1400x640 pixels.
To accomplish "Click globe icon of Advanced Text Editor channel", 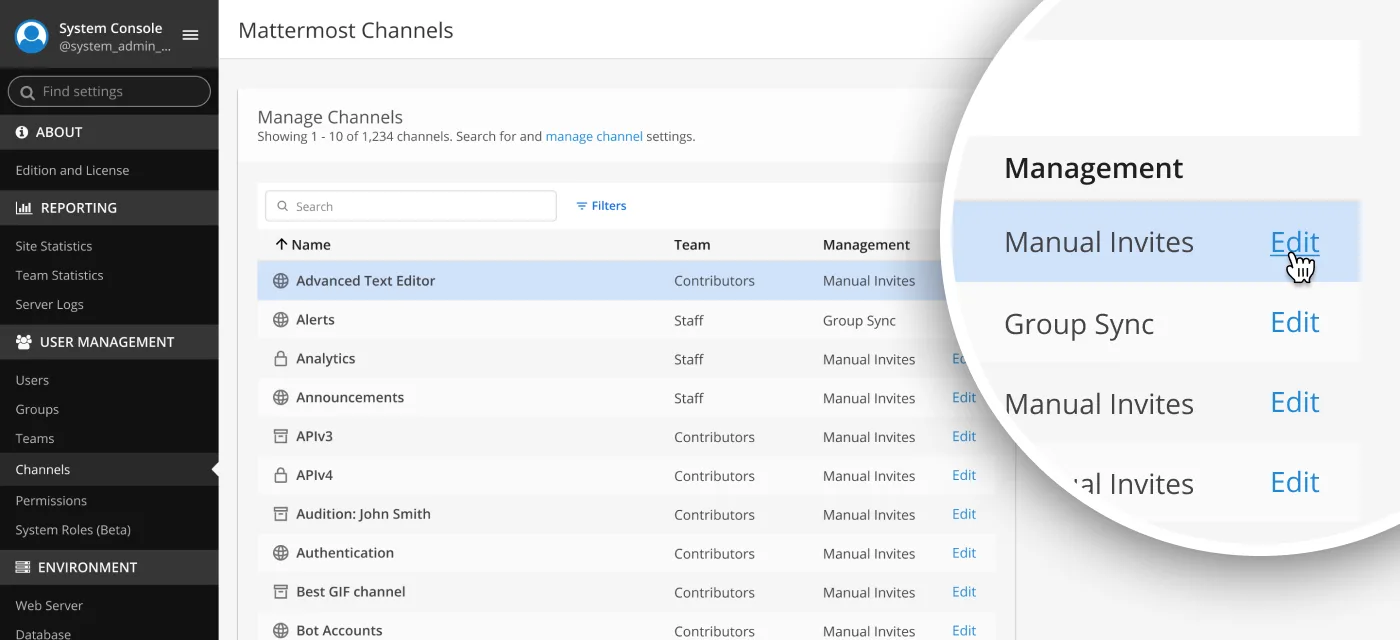I will pos(281,281).
